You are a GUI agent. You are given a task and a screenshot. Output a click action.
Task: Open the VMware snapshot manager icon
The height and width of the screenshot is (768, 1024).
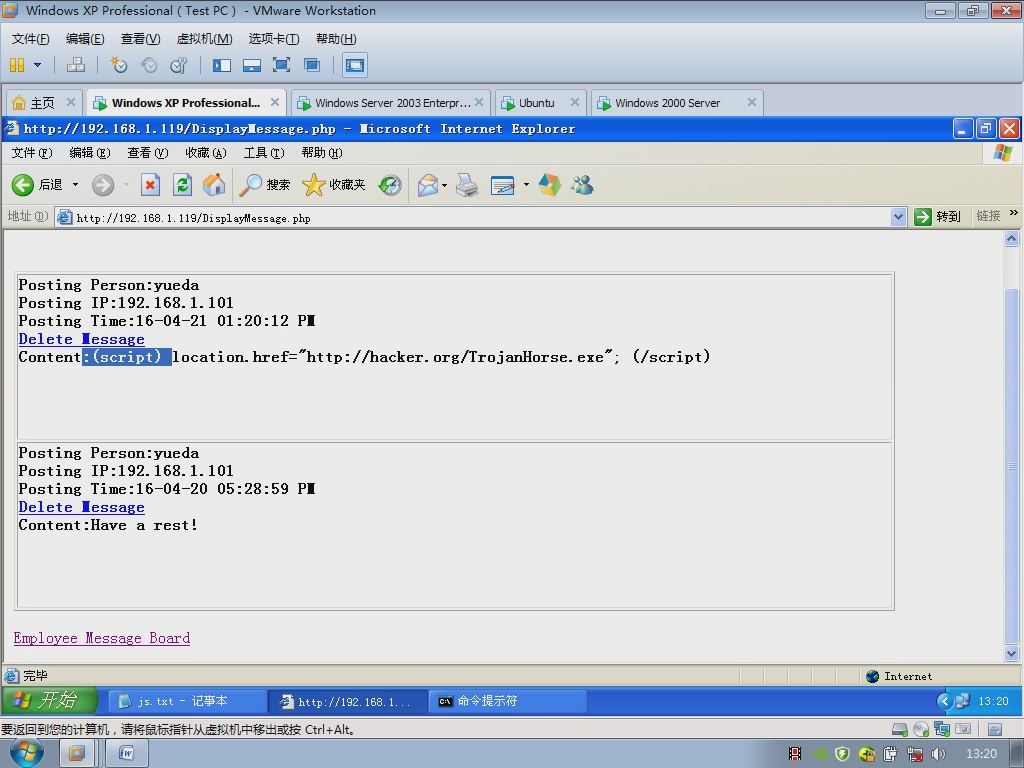[178, 65]
